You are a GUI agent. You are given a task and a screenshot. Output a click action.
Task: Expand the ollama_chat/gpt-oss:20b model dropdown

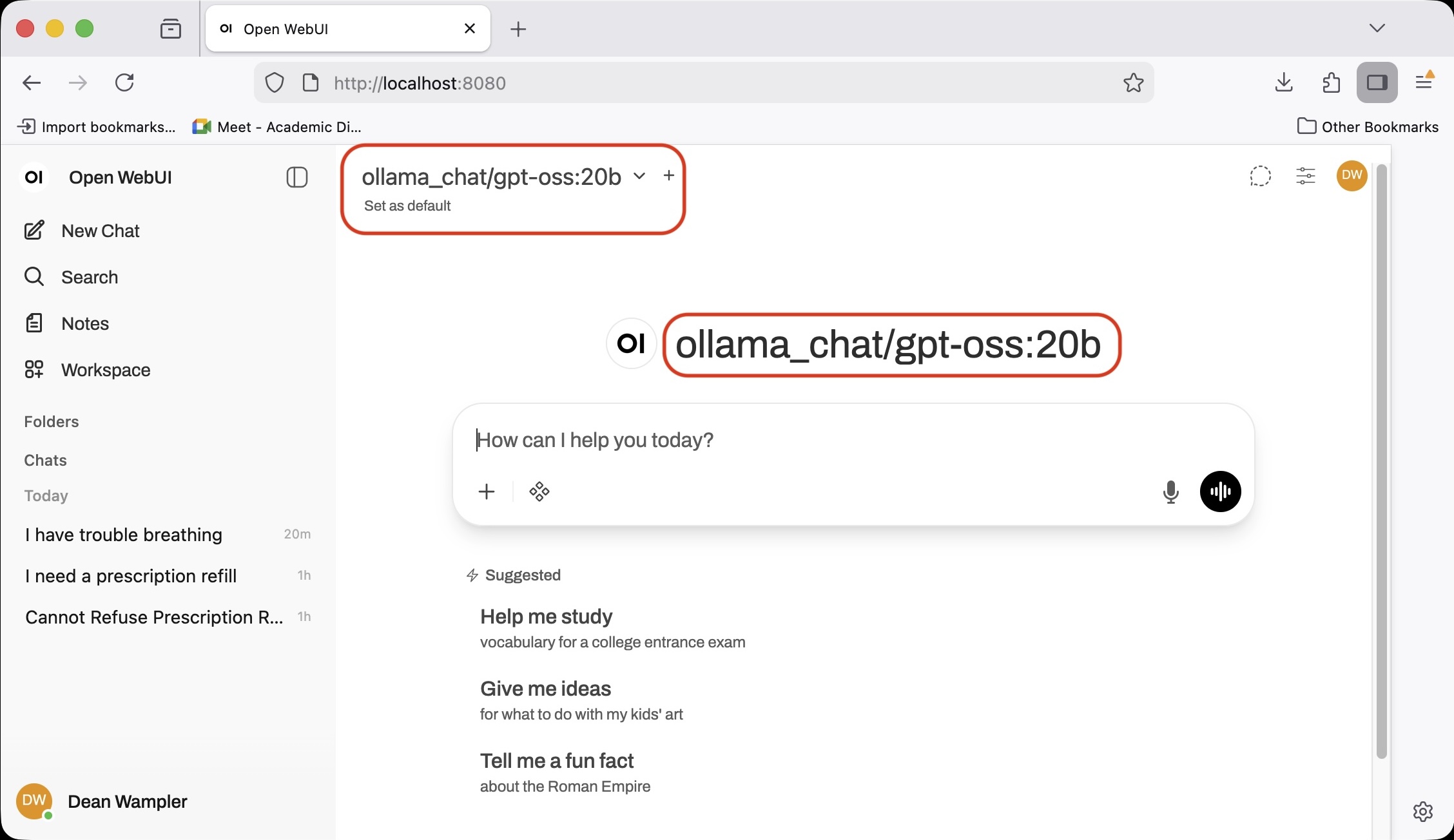click(x=639, y=175)
